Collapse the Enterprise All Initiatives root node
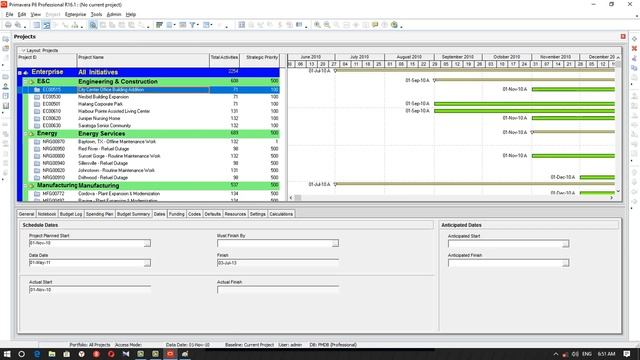 tap(20, 73)
